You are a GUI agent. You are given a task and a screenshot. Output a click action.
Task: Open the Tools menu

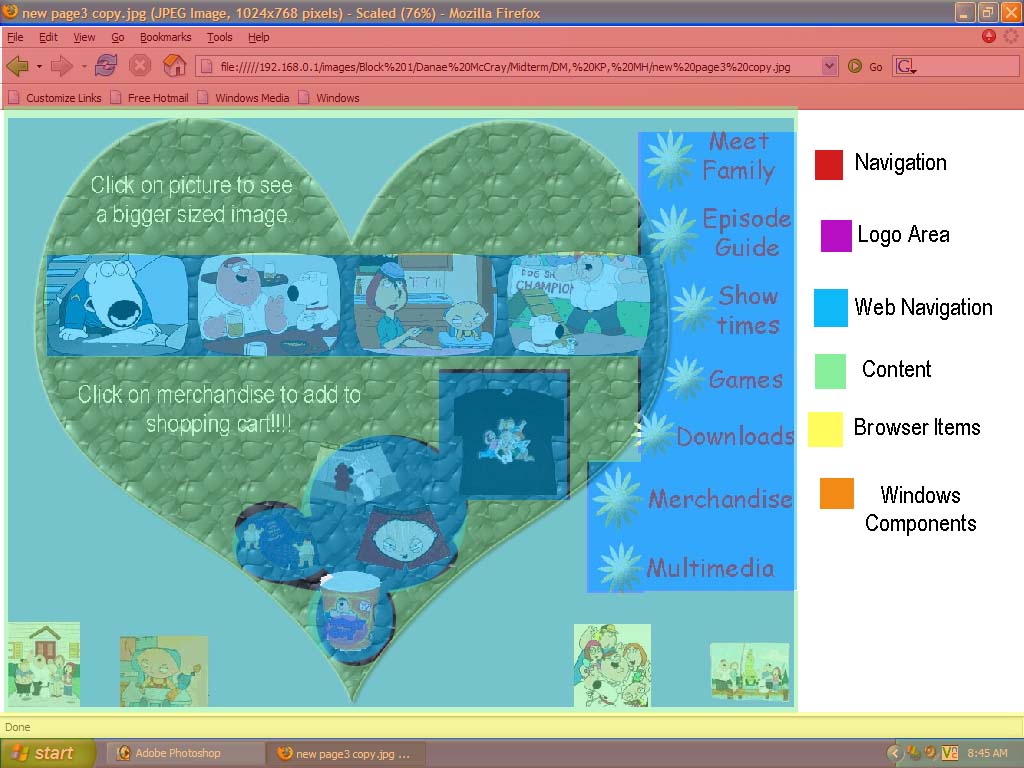219,37
